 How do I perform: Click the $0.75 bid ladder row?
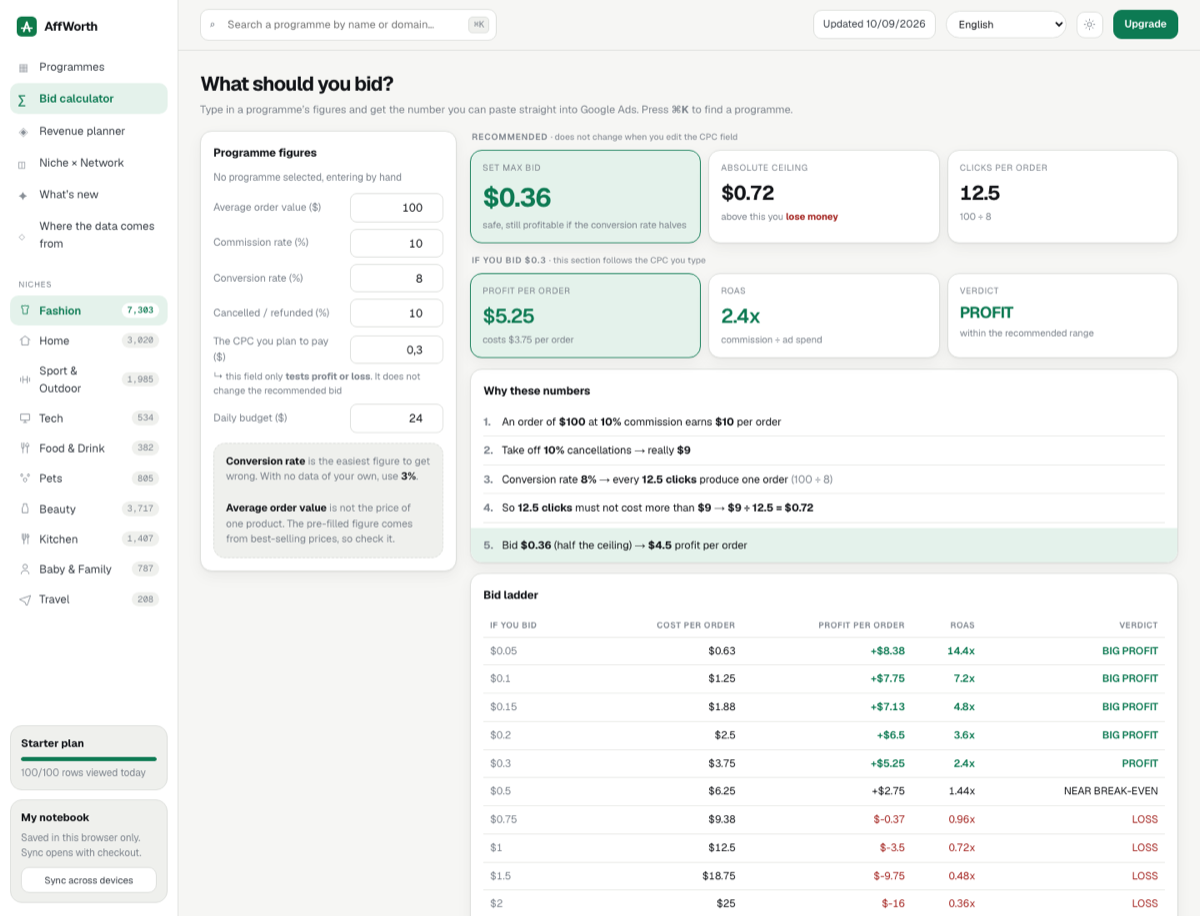pos(824,819)
